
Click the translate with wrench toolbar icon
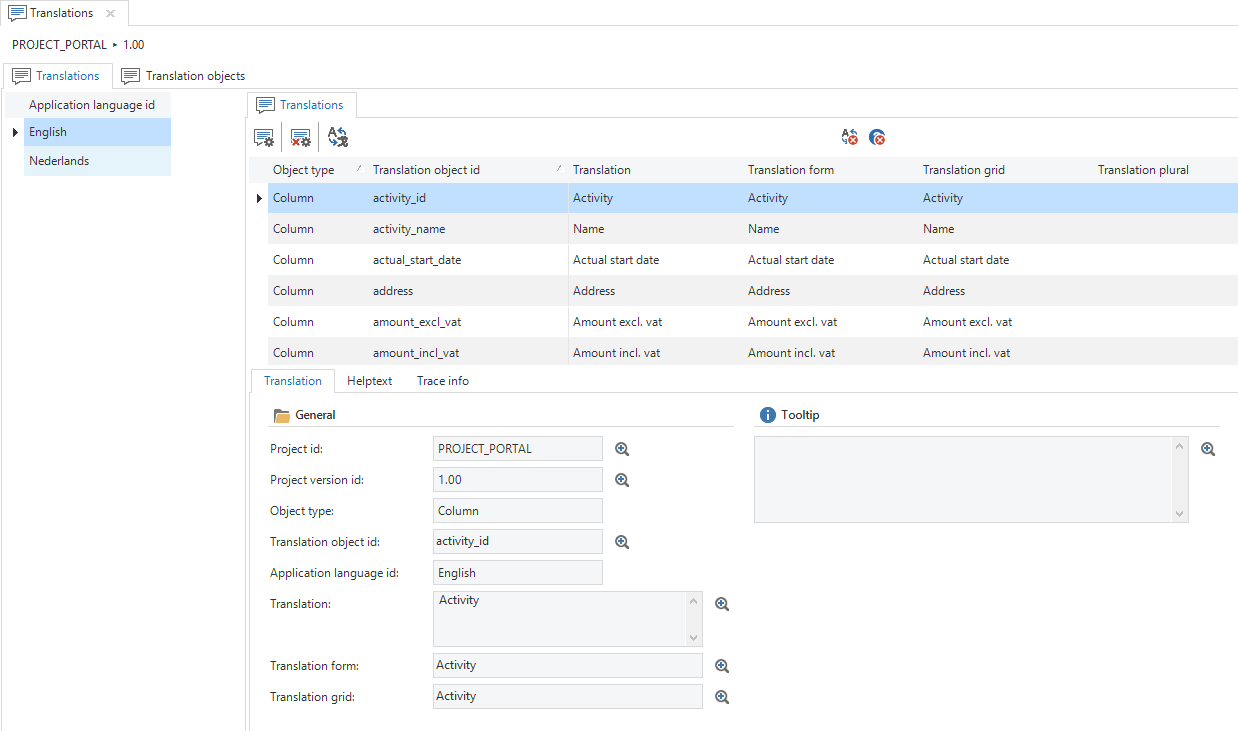338,138
